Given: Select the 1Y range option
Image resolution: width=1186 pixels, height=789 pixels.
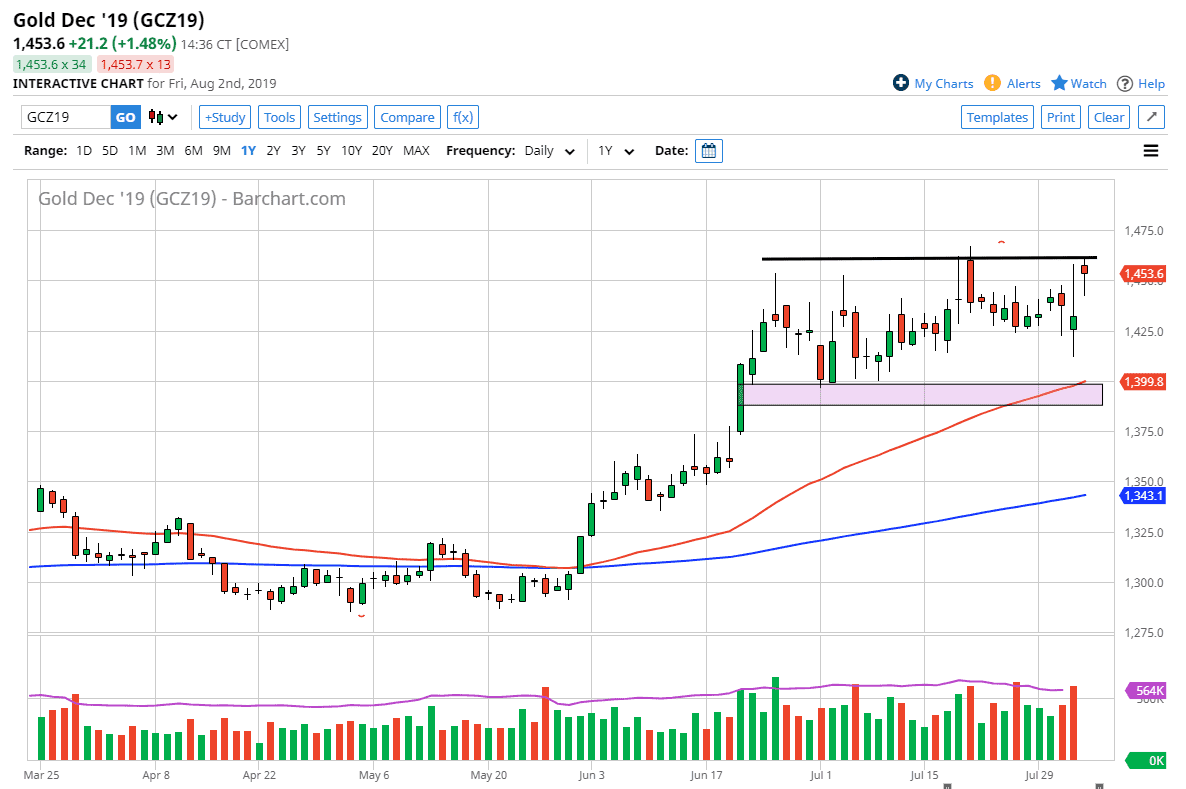Looking at the screenshot, I should click(x=248, y=151).
